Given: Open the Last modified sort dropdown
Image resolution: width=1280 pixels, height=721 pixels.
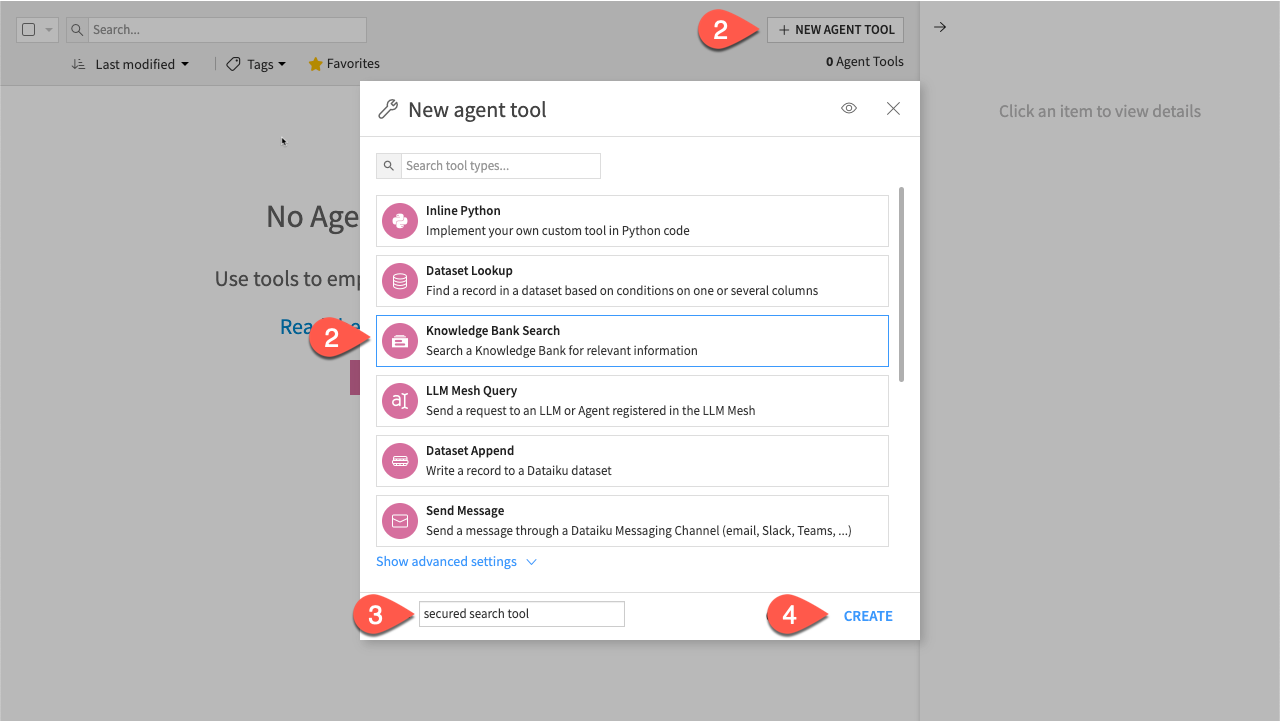Looking at the screenshot, I should tap(130, 63).
